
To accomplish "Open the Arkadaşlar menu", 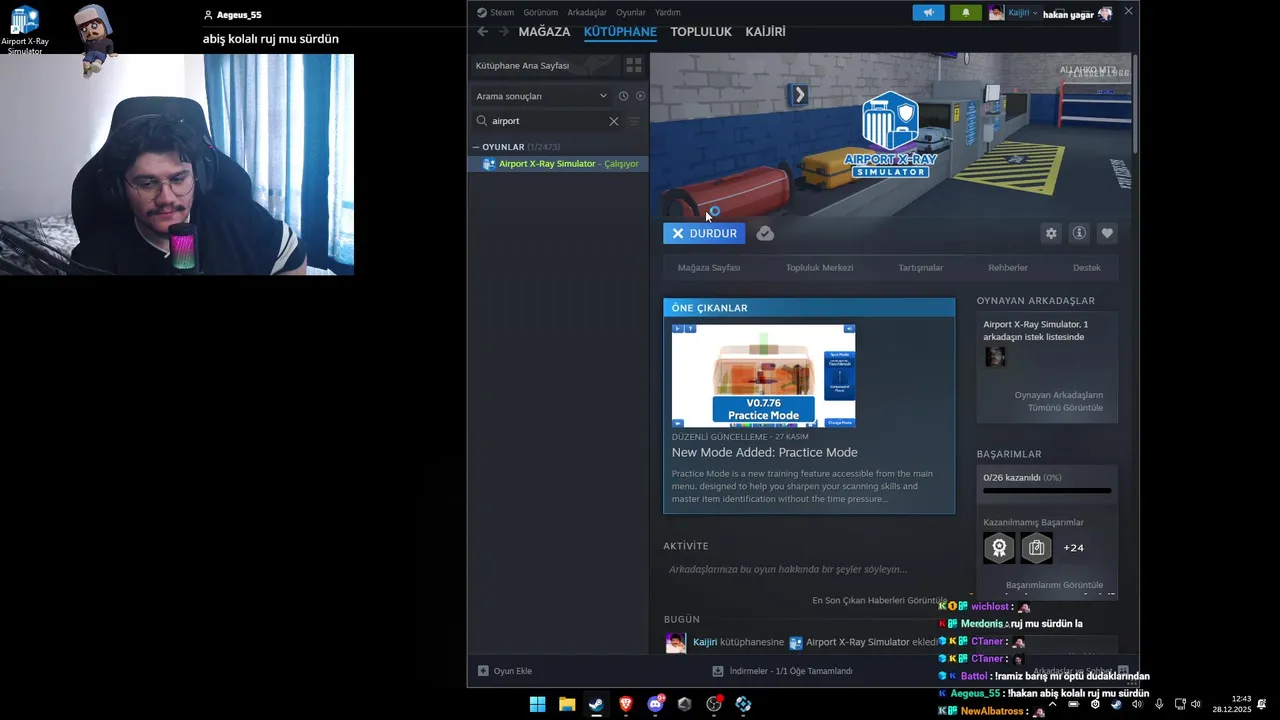I will coord(587,13).
